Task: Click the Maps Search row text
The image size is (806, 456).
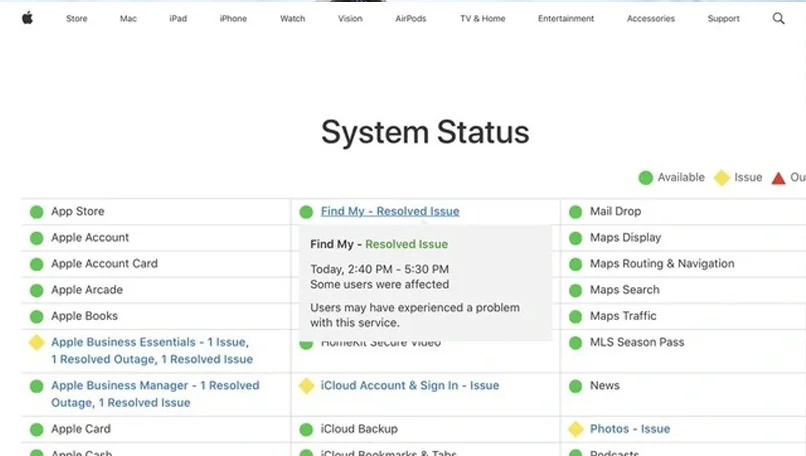Action: [x=625, y=290]
